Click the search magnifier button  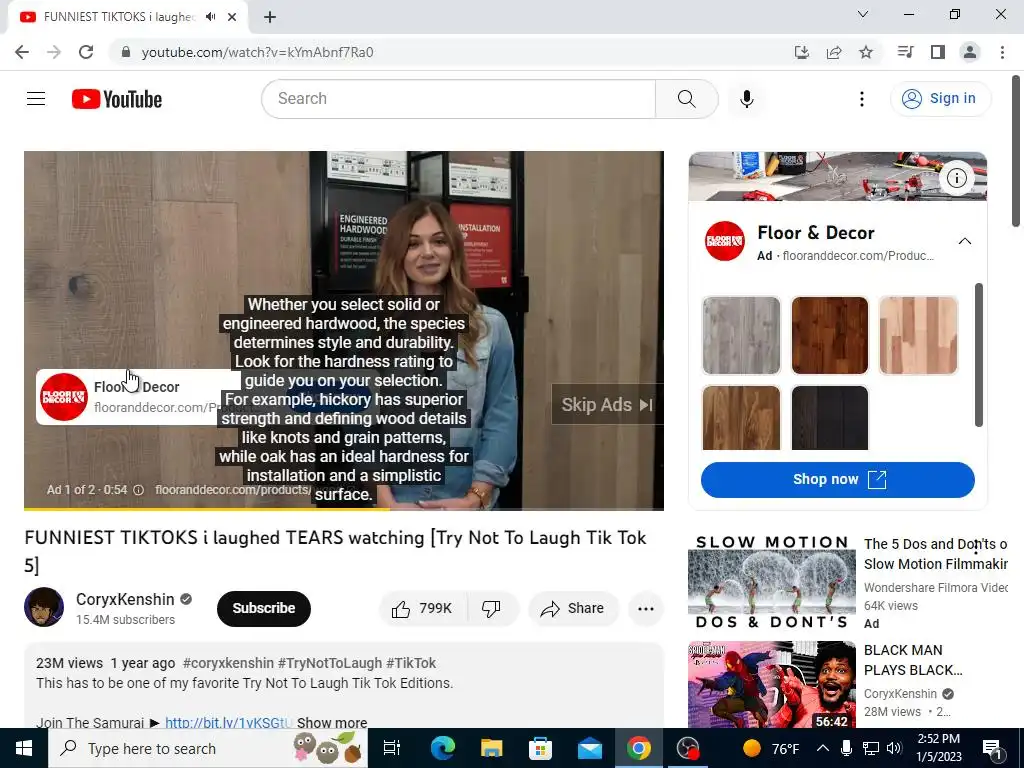click(686, 99)
